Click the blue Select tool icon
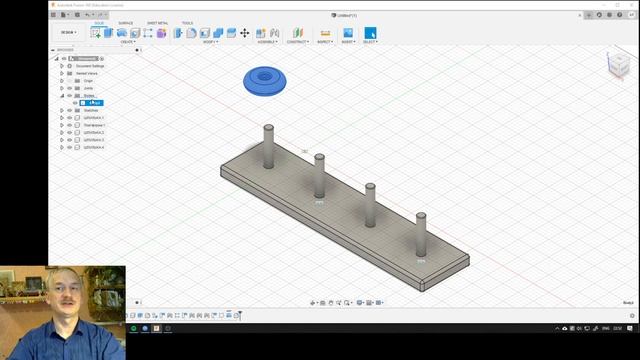This screenshot has height=360, width=640. [370, 33]
